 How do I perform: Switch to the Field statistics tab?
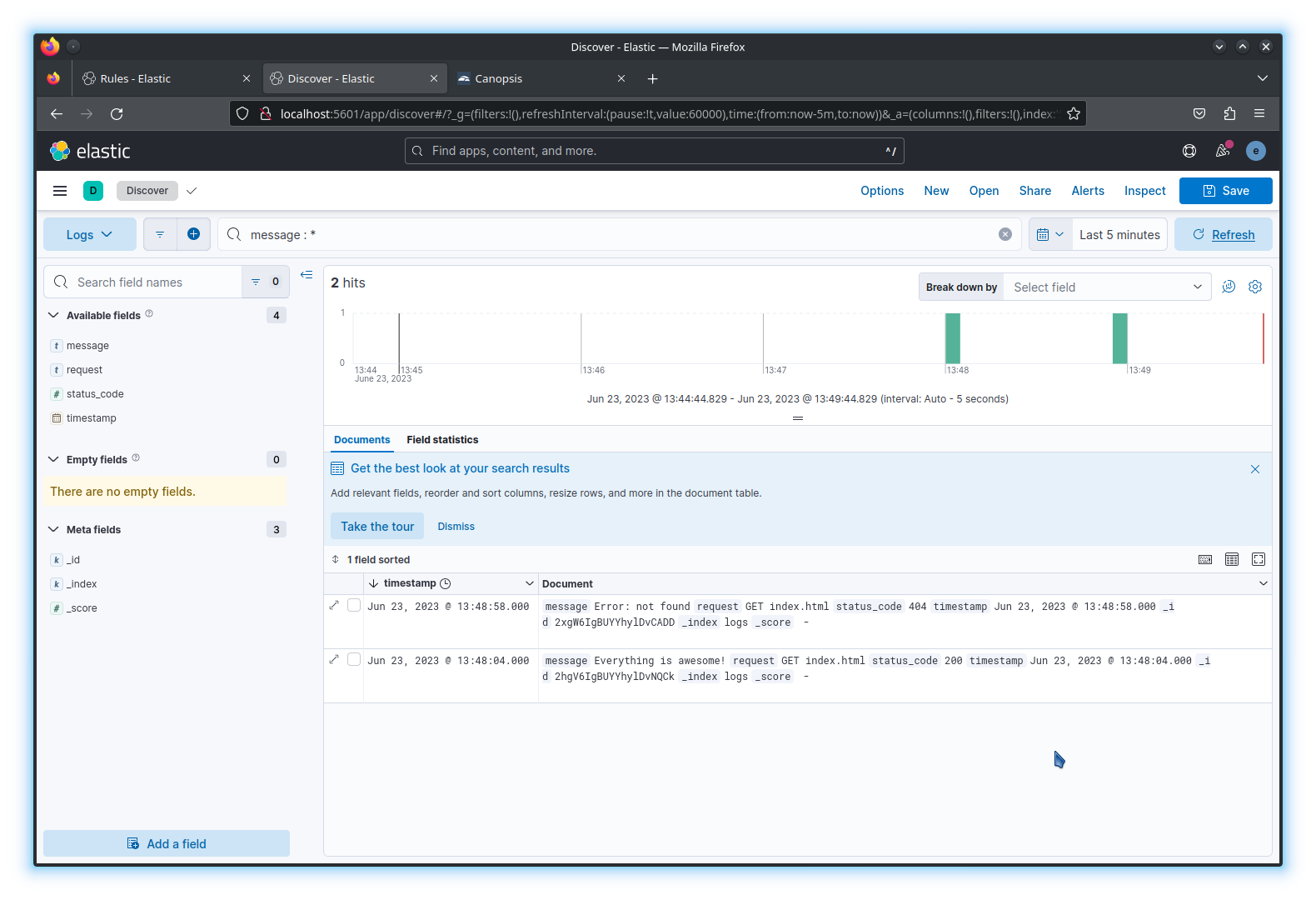(442, 440)
